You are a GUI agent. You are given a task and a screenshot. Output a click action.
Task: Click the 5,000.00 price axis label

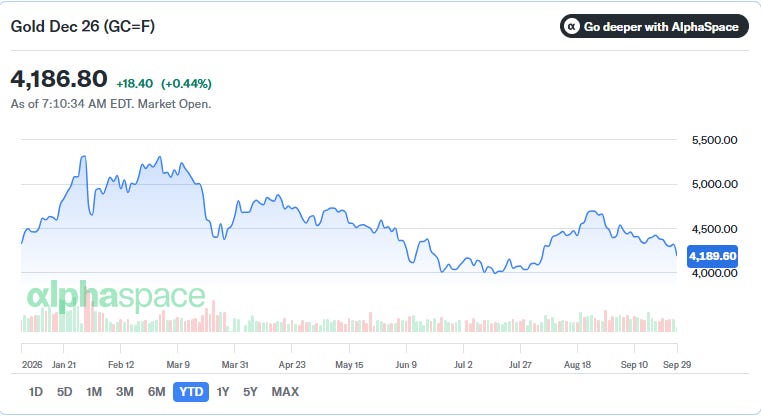click(x=714, y=184)
